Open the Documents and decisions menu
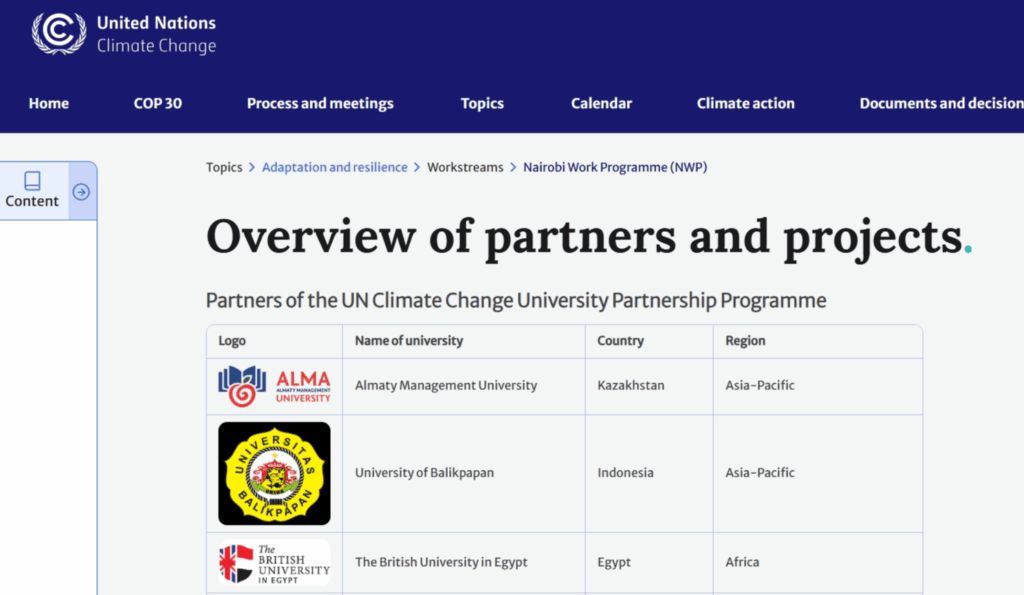The image size is (1024, 595). tap(940, 103)
